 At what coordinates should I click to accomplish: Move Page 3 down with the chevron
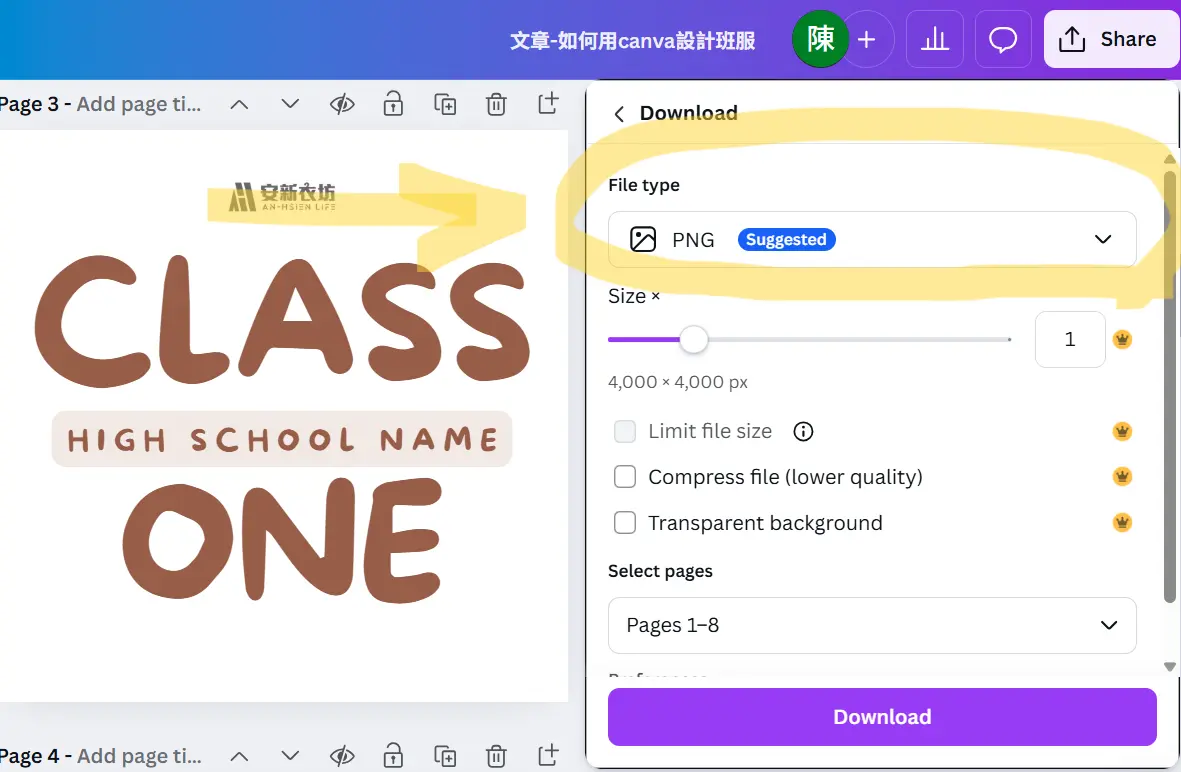pyautogui.click(x=290, y=104)
